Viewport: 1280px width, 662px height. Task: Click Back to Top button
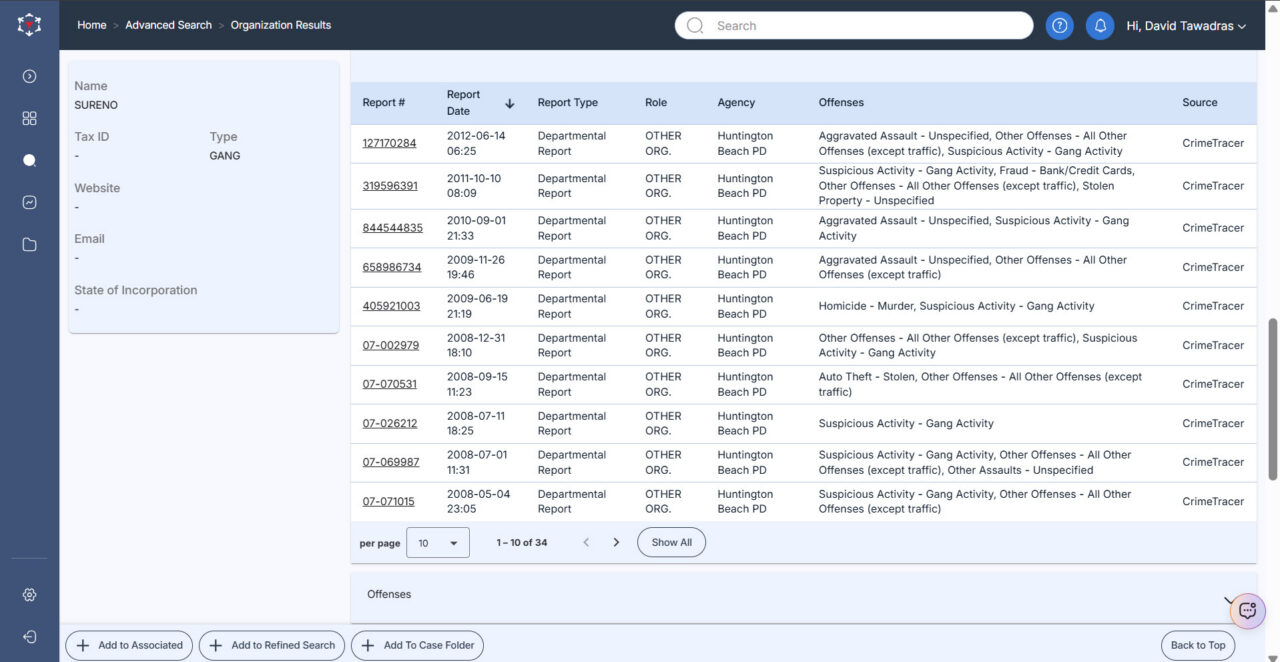coord(1198,646)
